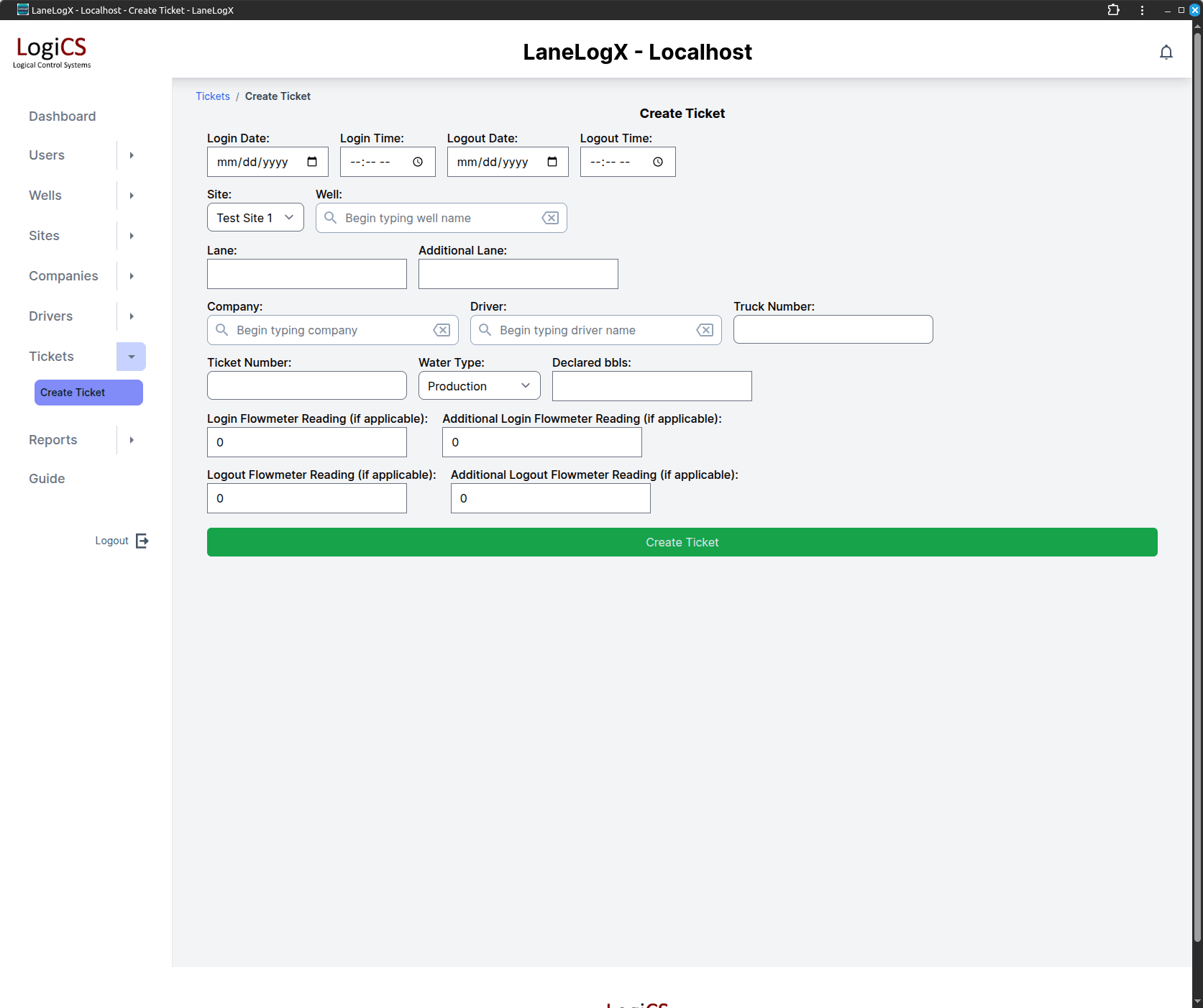The width and height of the screenshot is (1203, 1008).
Task: Expand the Users submenu arrow
Action: tap(132, 155)
